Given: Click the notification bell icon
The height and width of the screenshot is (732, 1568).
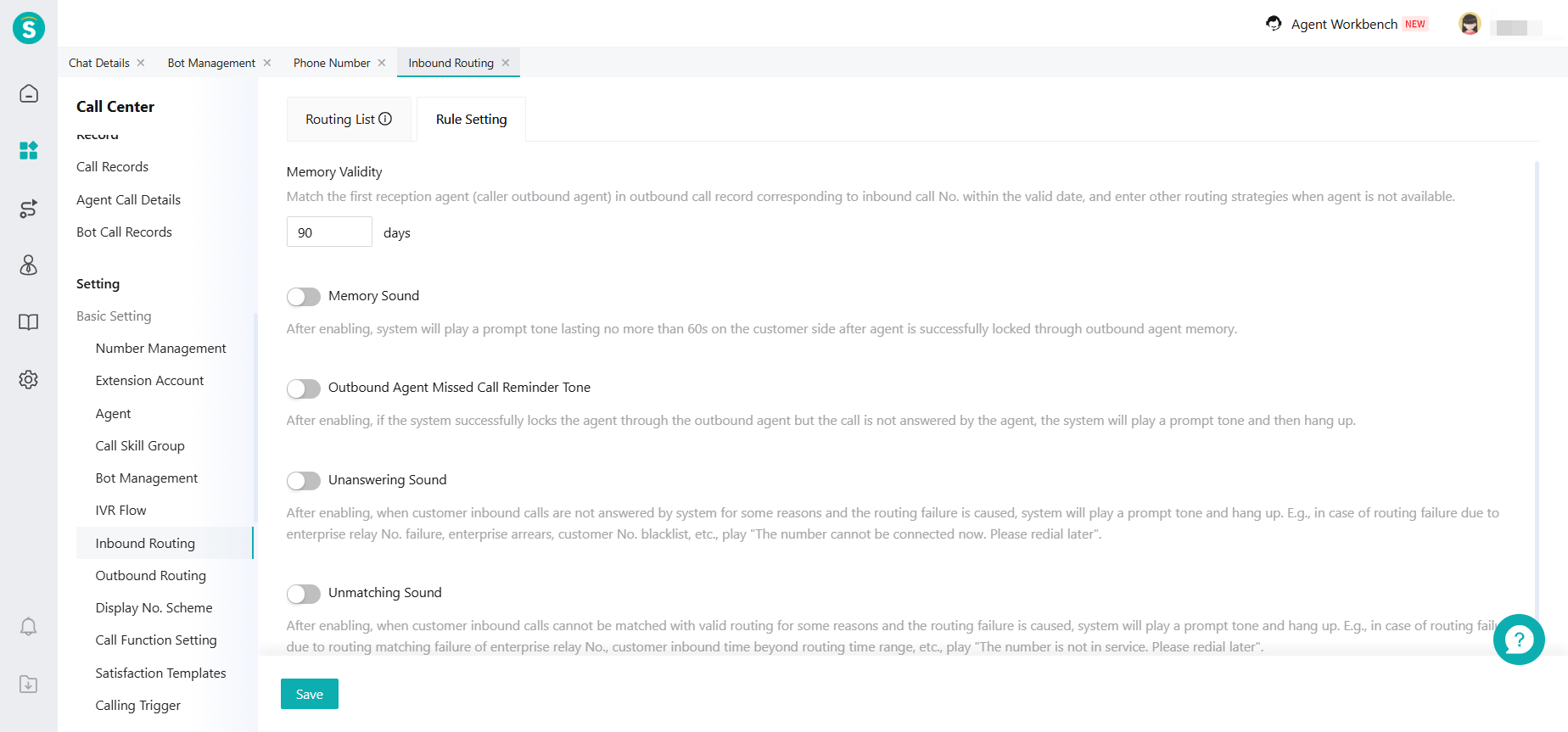Looking at the screenshot, I should 29,627.
